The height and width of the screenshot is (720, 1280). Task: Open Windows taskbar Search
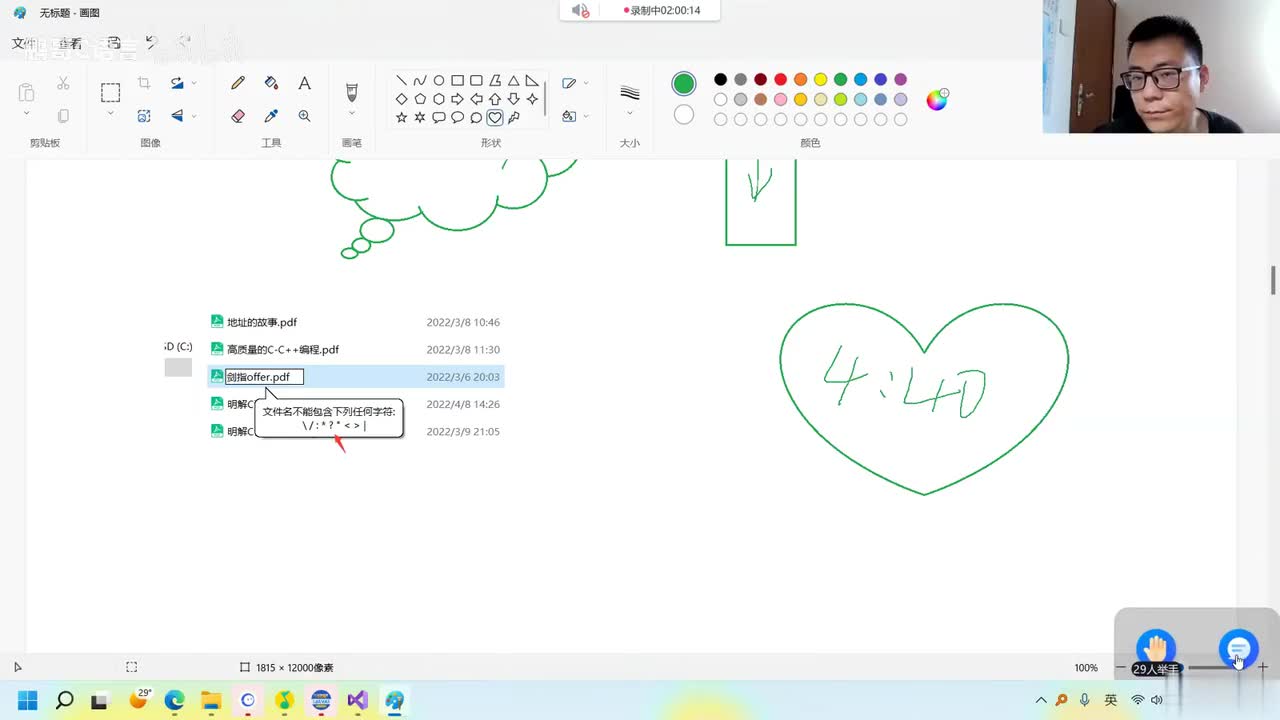(64, 700)
